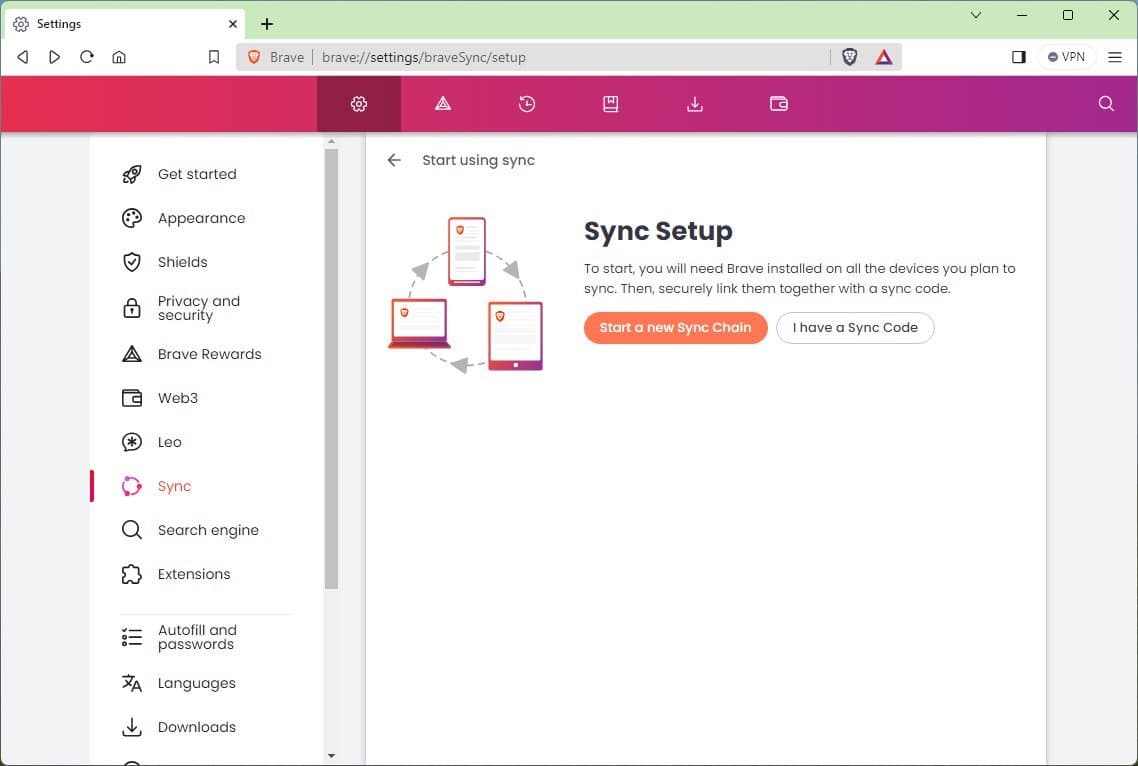Open Autofill and passwords settings
Screen dimensions: 1138x766
pos(197,637)
